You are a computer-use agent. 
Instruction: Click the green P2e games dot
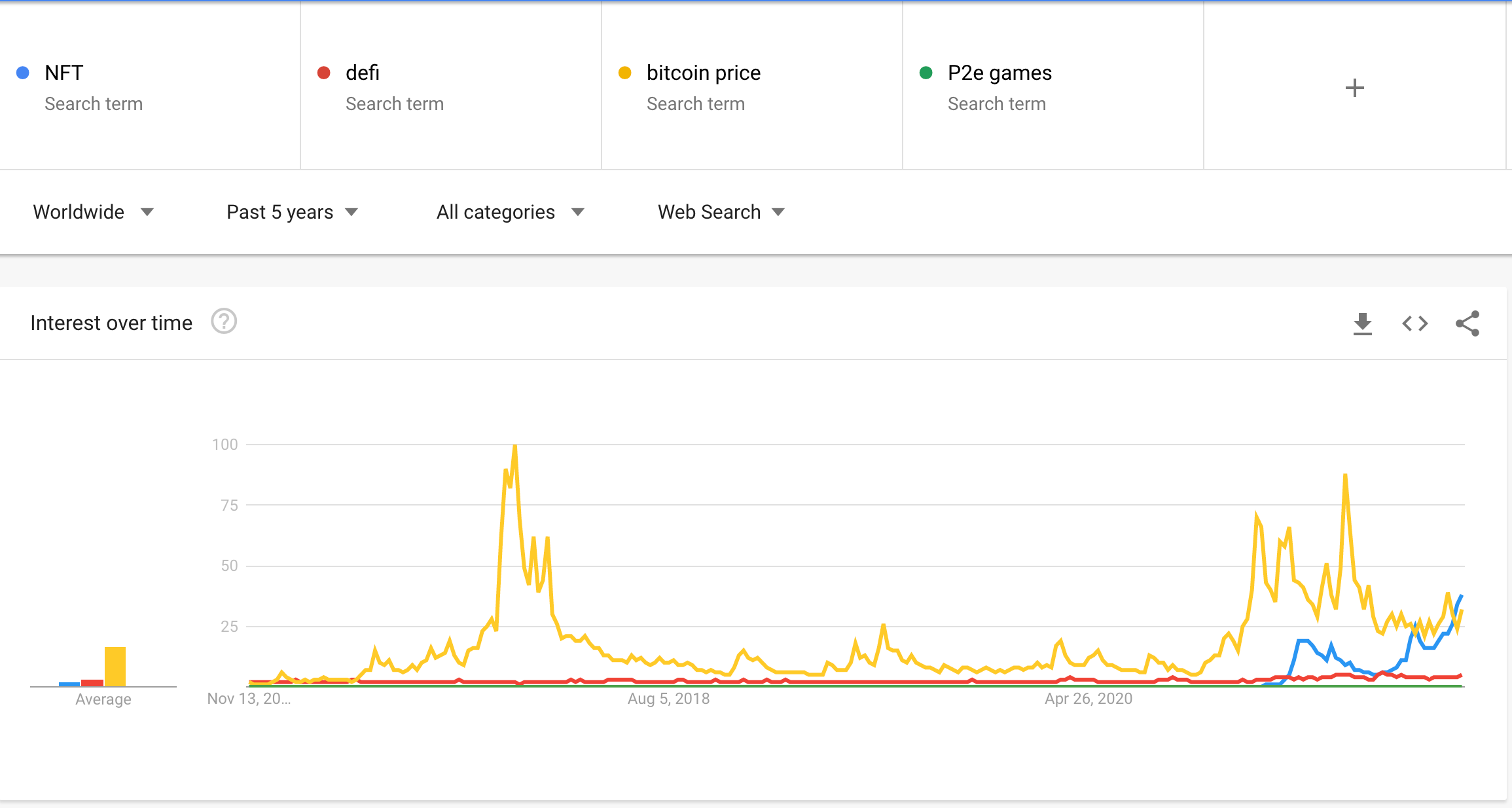point(926,73)
